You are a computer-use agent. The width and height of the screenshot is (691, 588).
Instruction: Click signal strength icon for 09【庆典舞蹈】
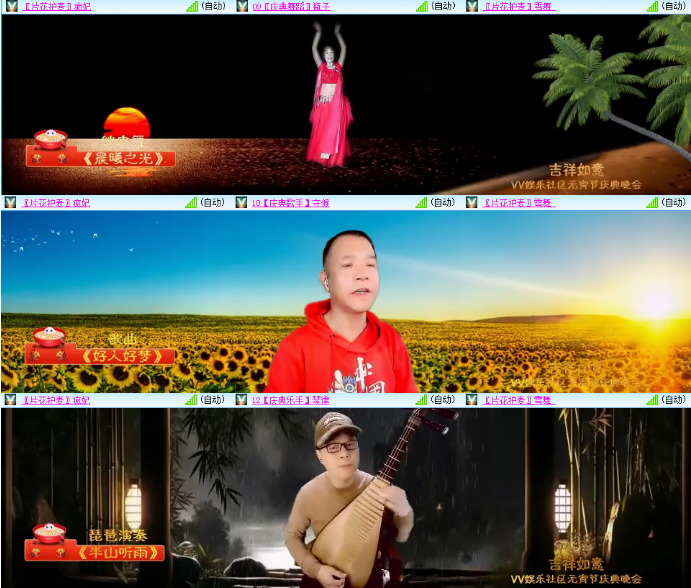(x=422, y=6)
